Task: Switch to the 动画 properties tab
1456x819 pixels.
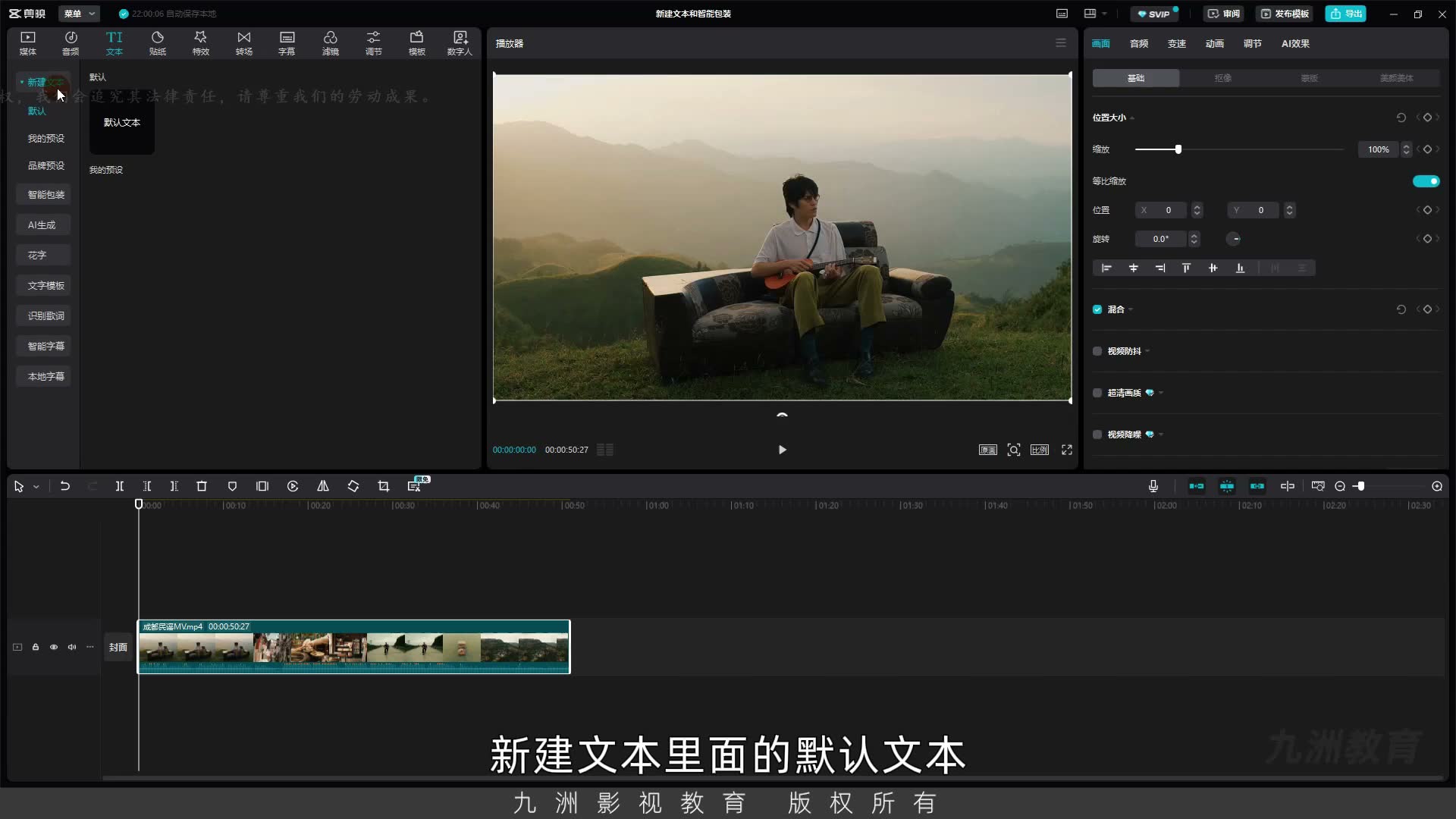Action: point(1215,43)
